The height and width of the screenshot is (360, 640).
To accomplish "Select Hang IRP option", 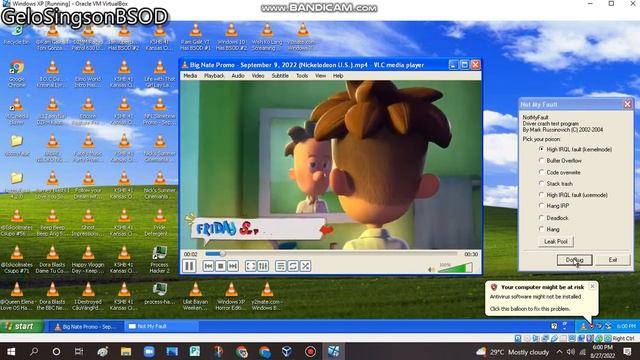I will (554, 206).
